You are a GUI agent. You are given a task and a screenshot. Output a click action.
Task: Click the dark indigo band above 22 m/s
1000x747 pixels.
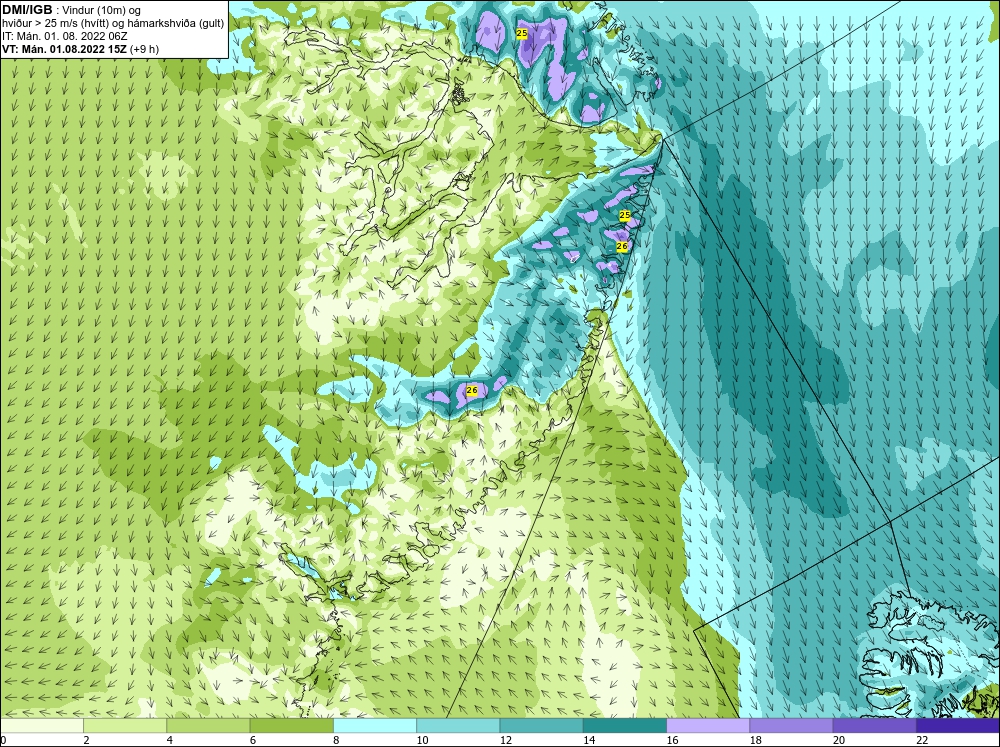pos(958,726)
